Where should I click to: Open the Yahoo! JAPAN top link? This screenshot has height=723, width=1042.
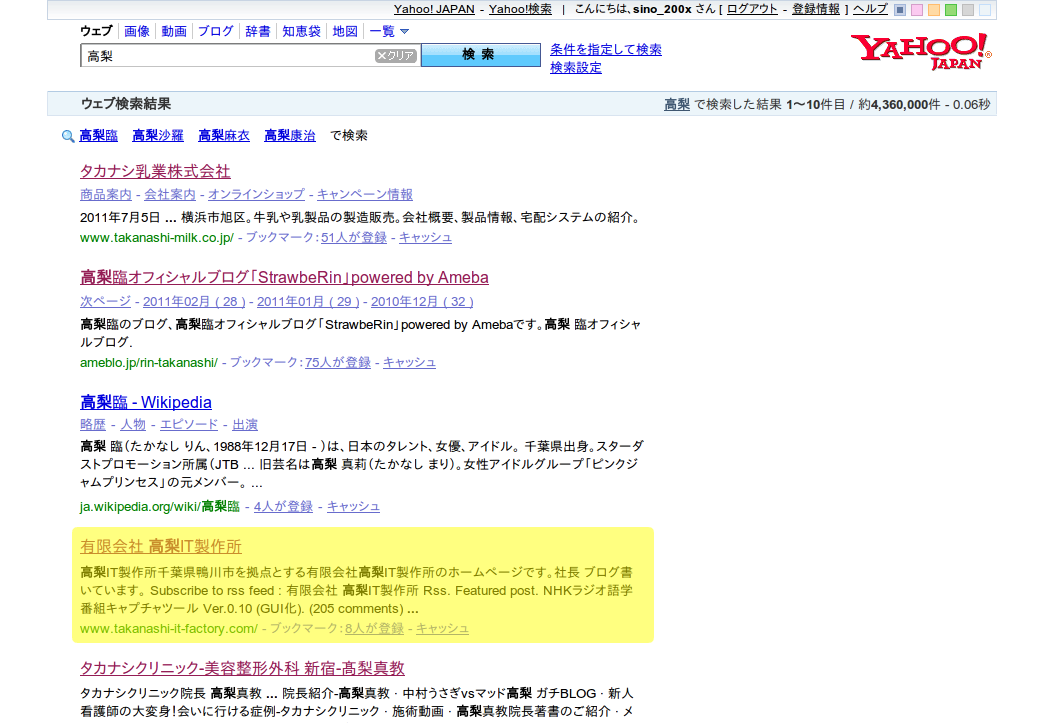(x=434, y=9)
